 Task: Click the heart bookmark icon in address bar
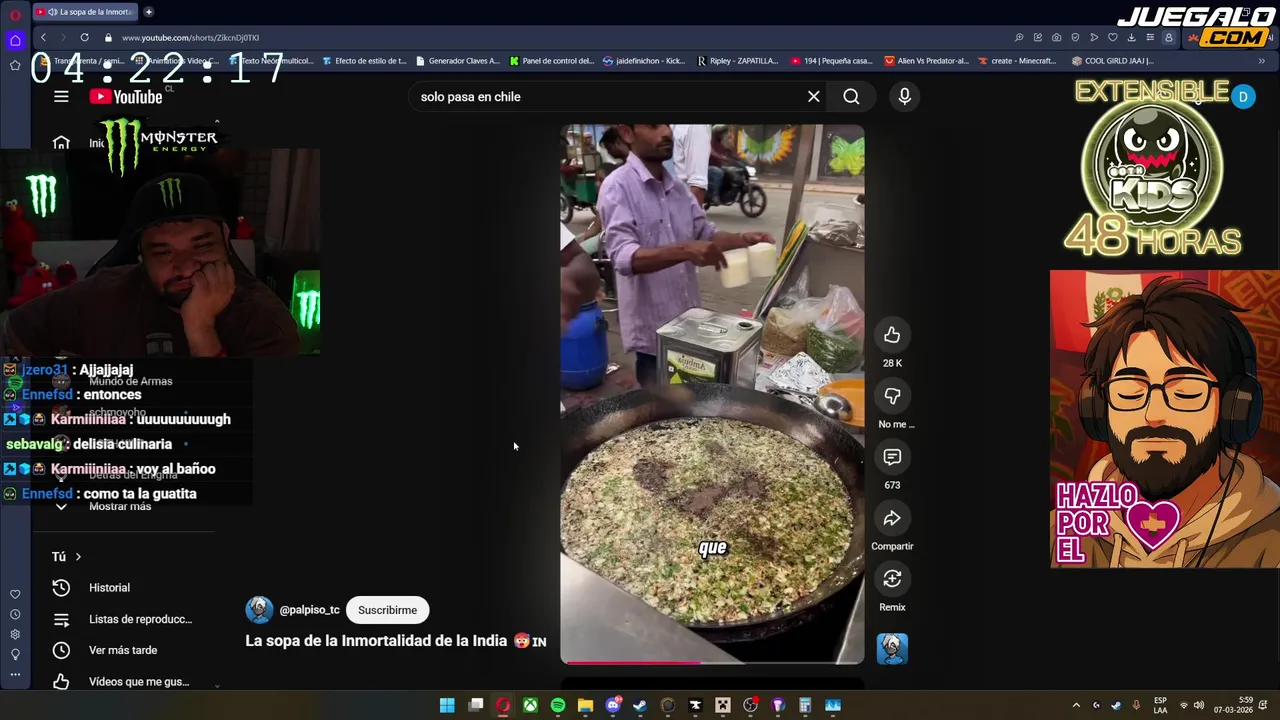point(1112,38)
